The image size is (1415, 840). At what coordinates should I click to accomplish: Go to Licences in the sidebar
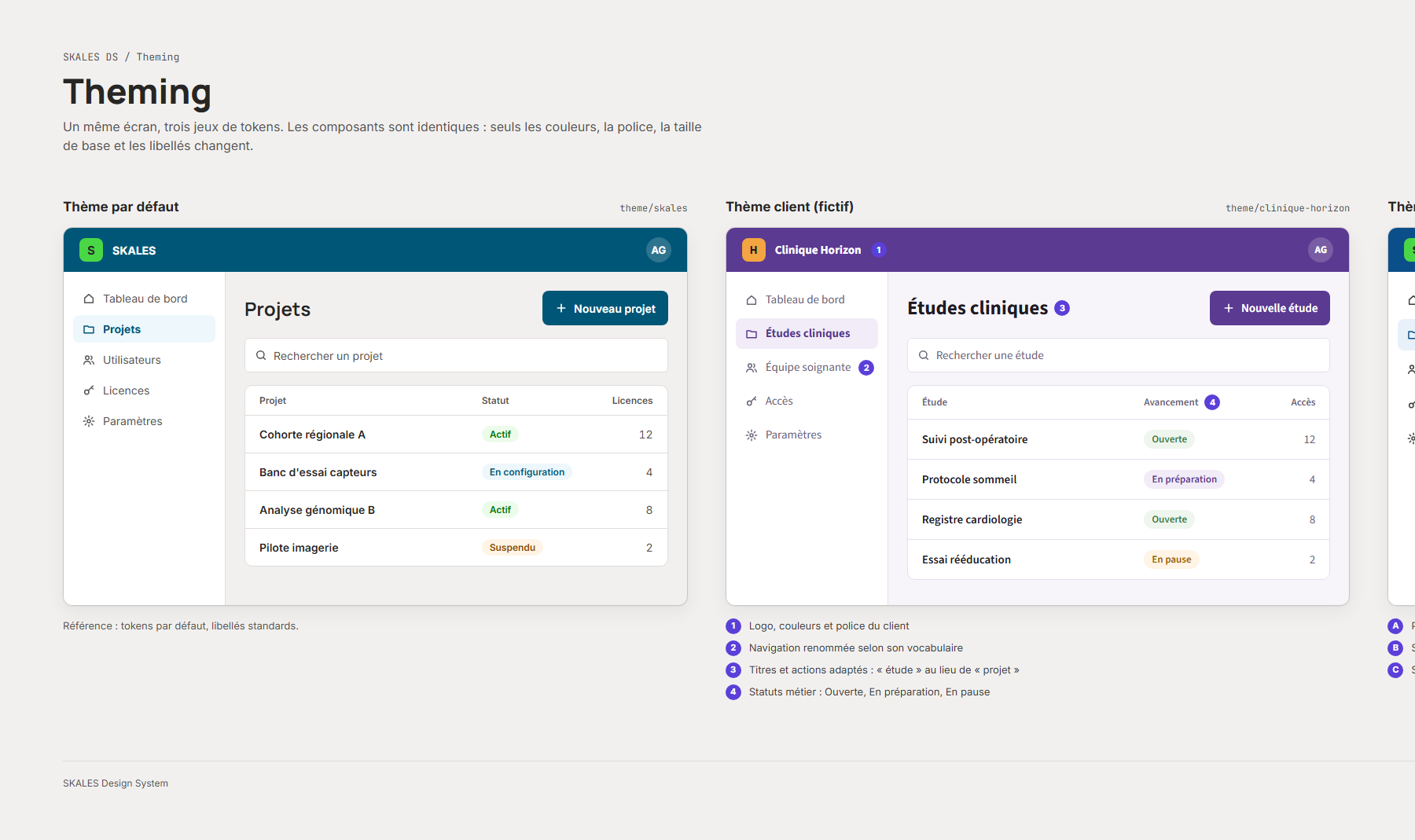[x=144, y=391]
